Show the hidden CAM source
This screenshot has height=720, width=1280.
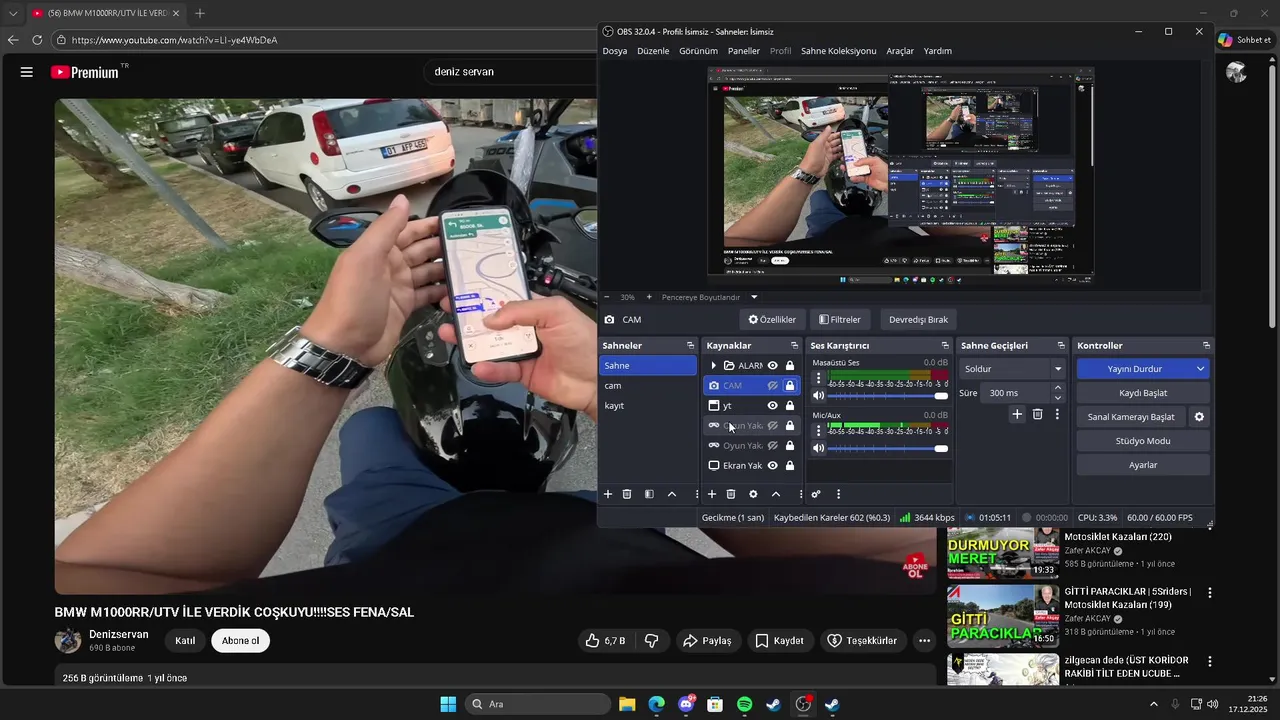773,386
